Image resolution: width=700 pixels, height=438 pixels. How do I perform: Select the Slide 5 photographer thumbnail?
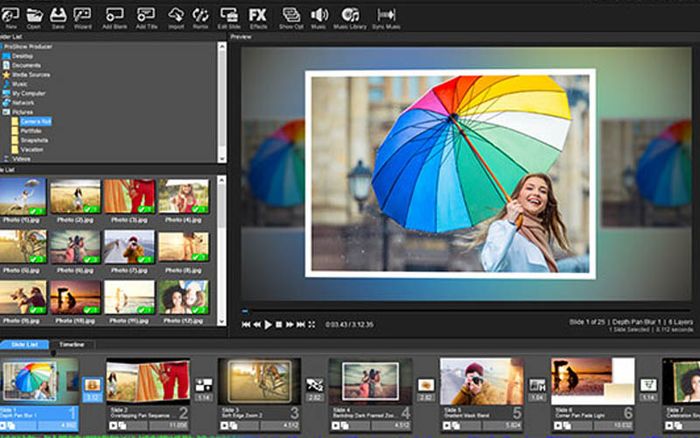481,381
